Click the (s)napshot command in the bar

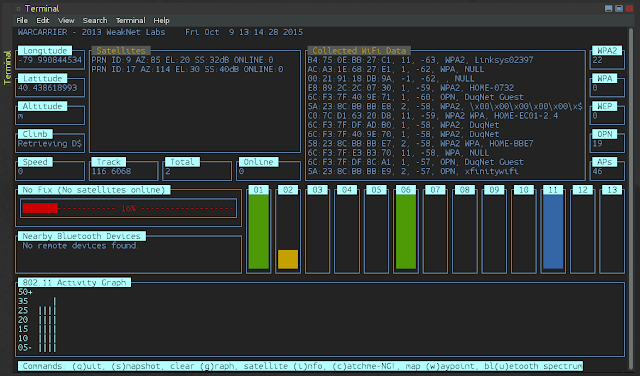(133, 366)
